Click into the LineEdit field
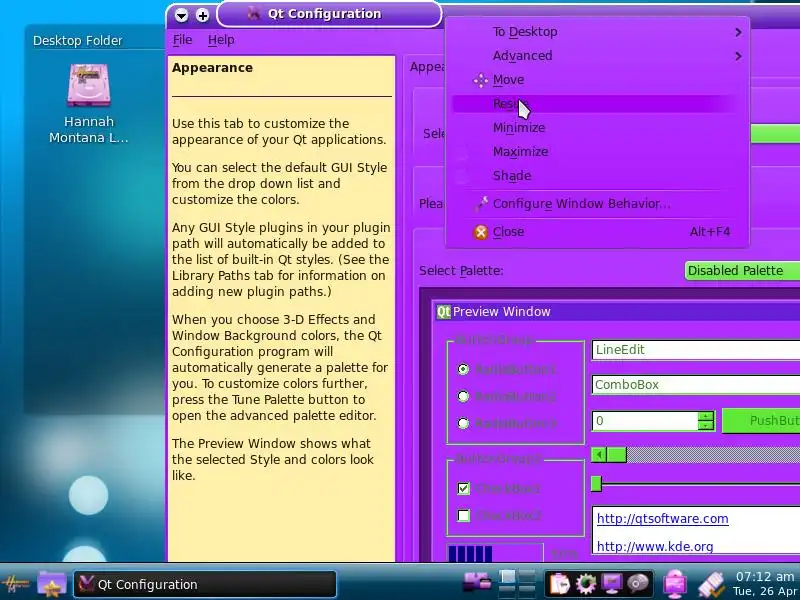This screenshot has width=800, height=600. tap(695, 350)
